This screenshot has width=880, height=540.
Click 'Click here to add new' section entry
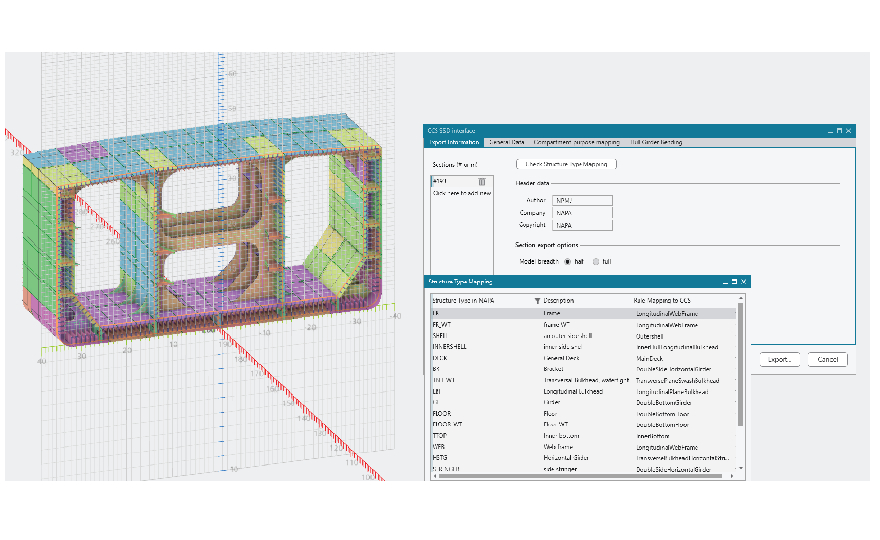click(462, 192)
